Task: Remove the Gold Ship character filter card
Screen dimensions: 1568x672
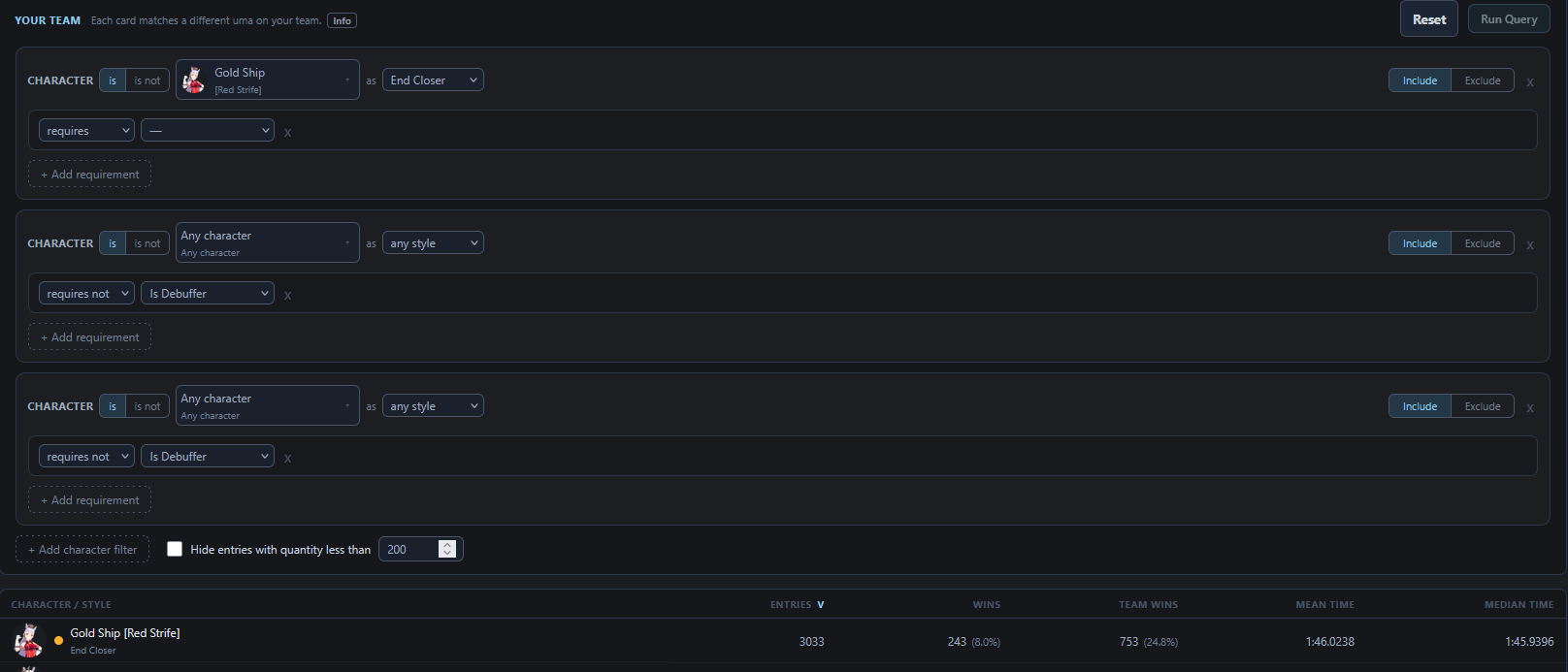Action: [x=1530, y=81]
